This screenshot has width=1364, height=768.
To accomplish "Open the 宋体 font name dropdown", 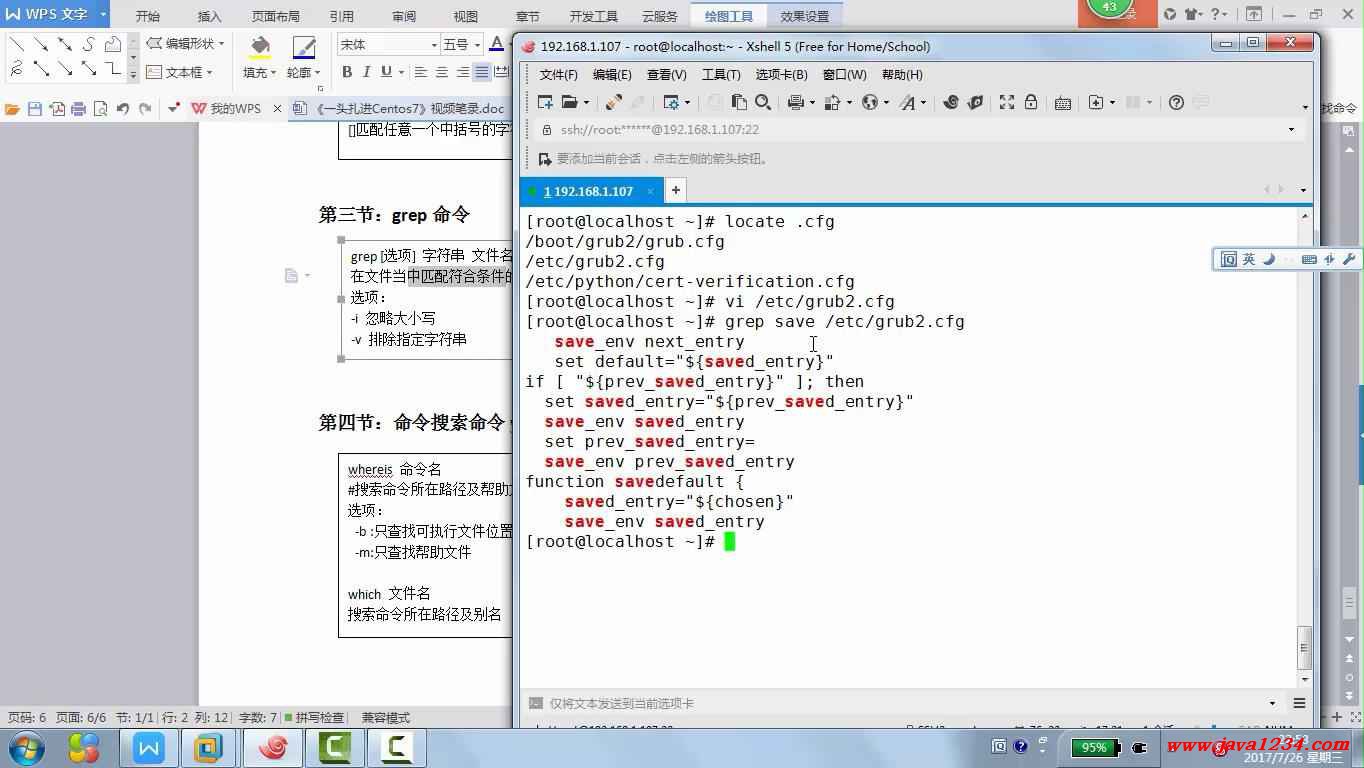I will coord(434,45).
